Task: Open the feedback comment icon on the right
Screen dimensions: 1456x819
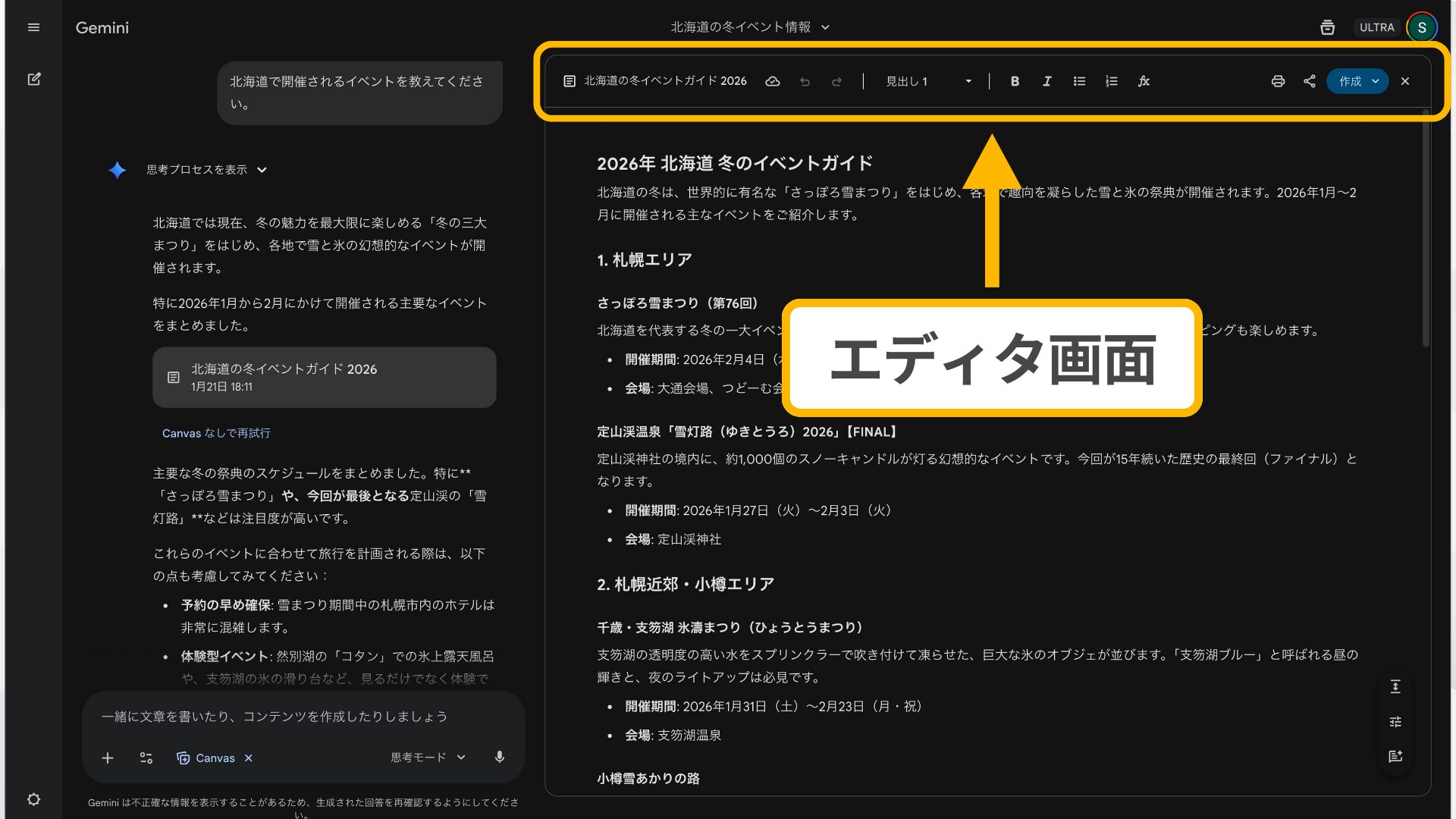Action: [x=1395, y=756]
